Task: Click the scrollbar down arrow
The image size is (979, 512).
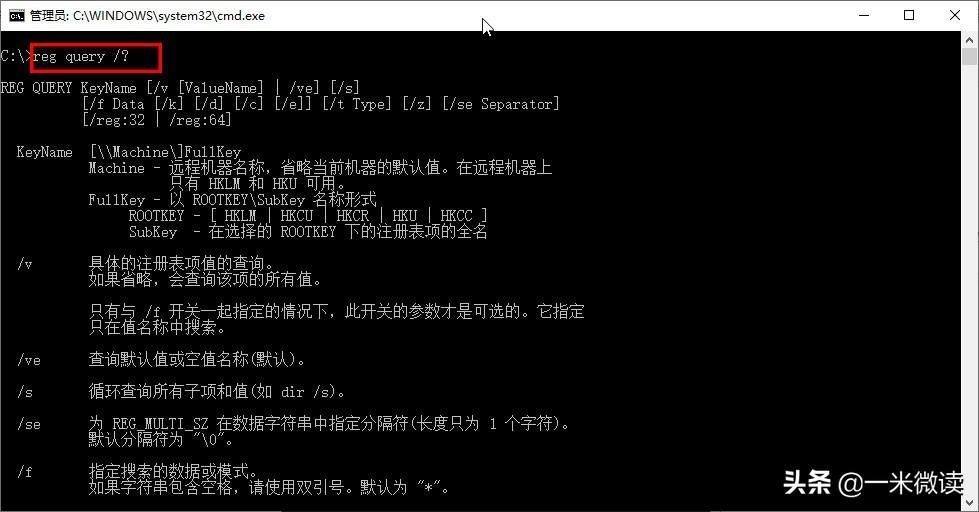Action: (x=969, y=501)
